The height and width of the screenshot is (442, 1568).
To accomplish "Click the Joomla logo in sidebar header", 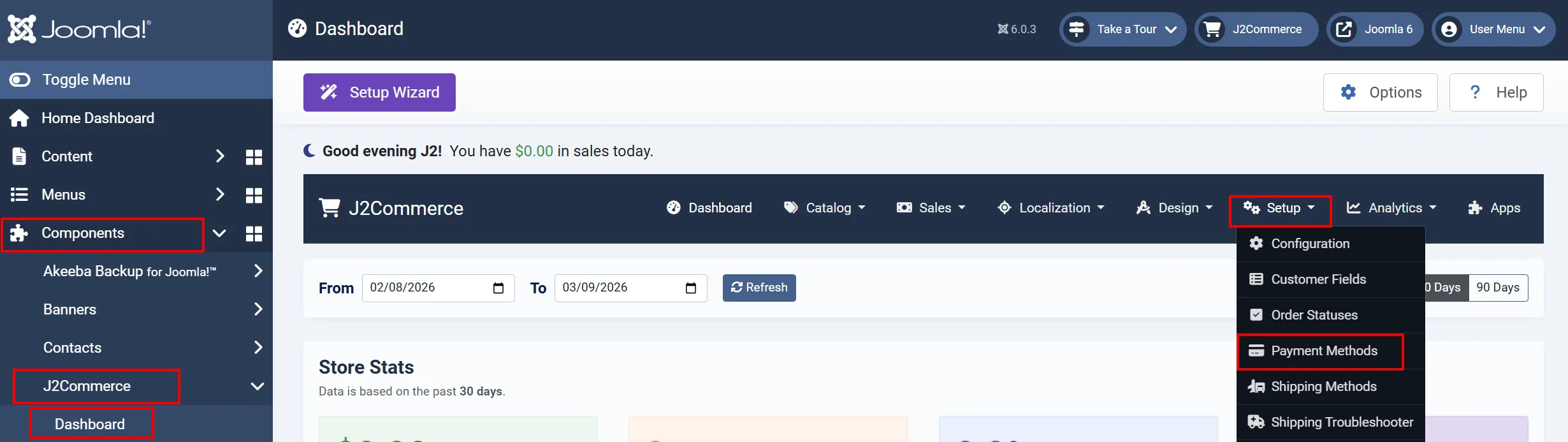I will (80, 29).
